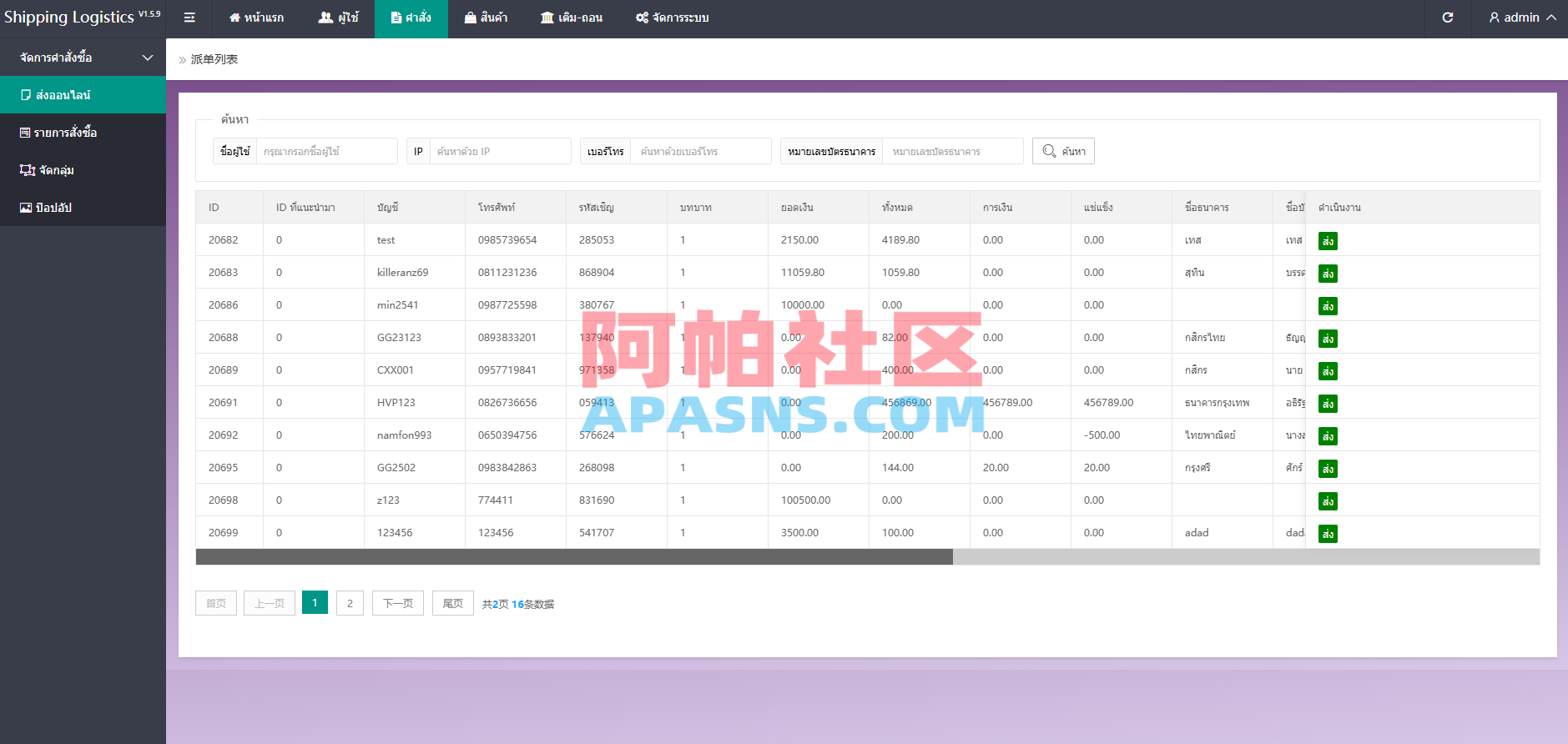
Task: Click the green ส่ง button for order 20689
Action: [1328, 371]
